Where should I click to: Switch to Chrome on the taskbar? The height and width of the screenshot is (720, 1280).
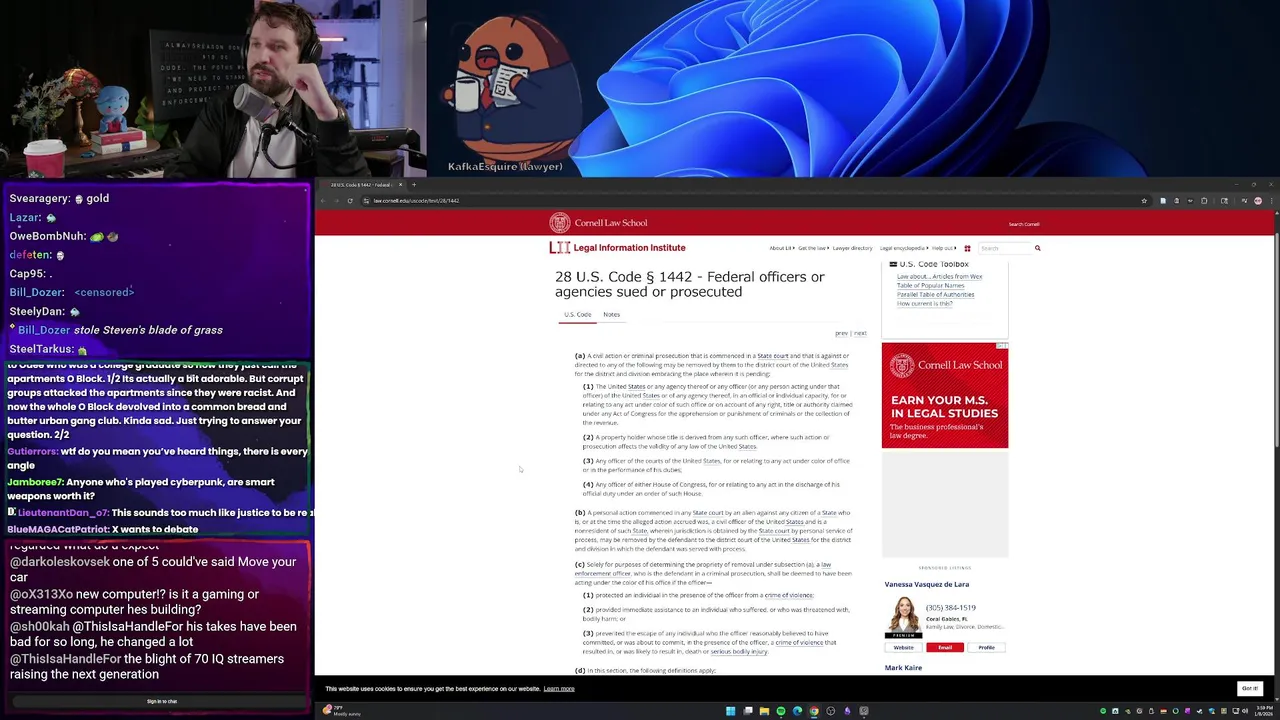(814, 711)
